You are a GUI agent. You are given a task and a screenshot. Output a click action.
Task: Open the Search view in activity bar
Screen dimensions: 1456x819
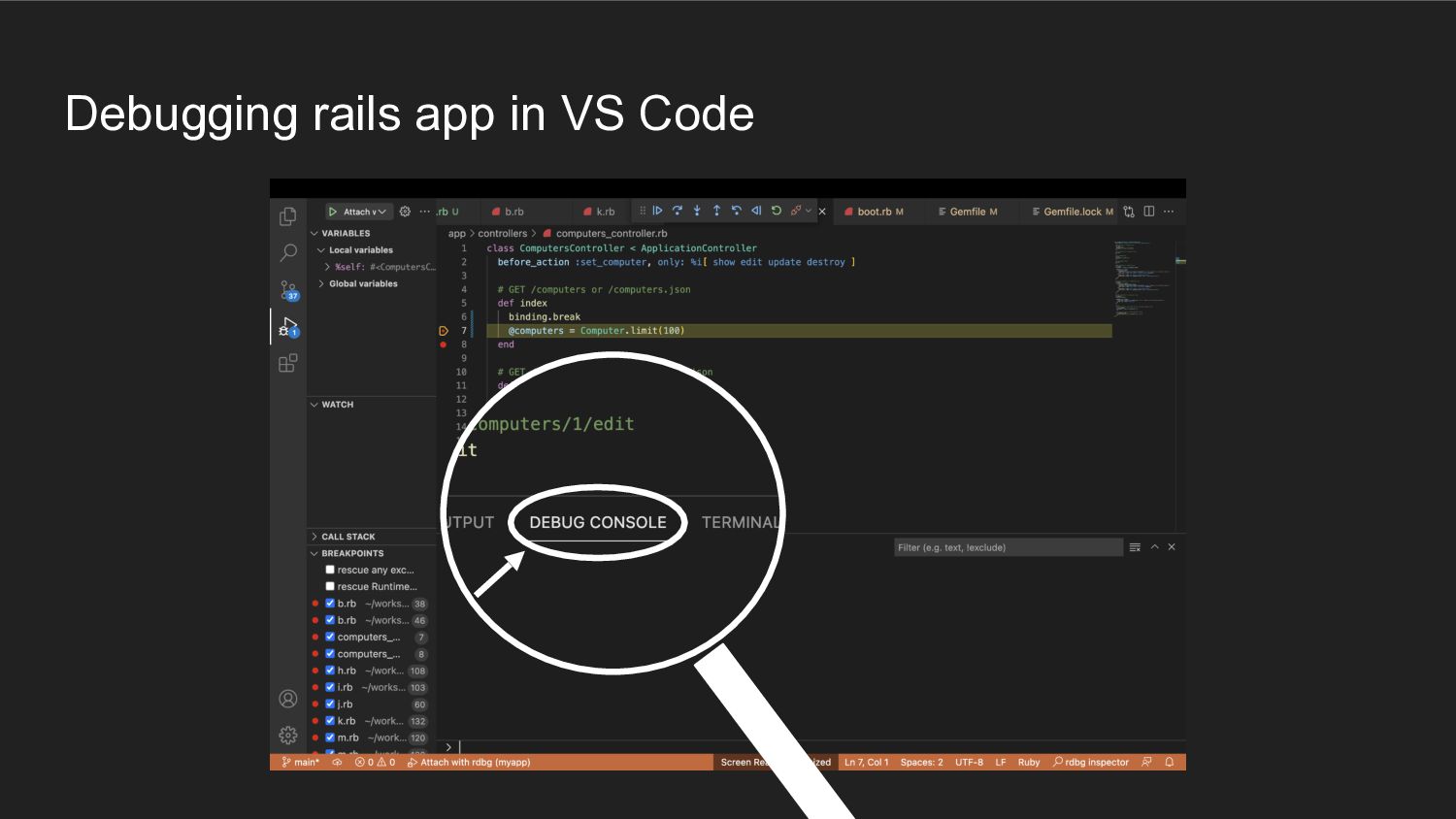(x=288, y=253)
